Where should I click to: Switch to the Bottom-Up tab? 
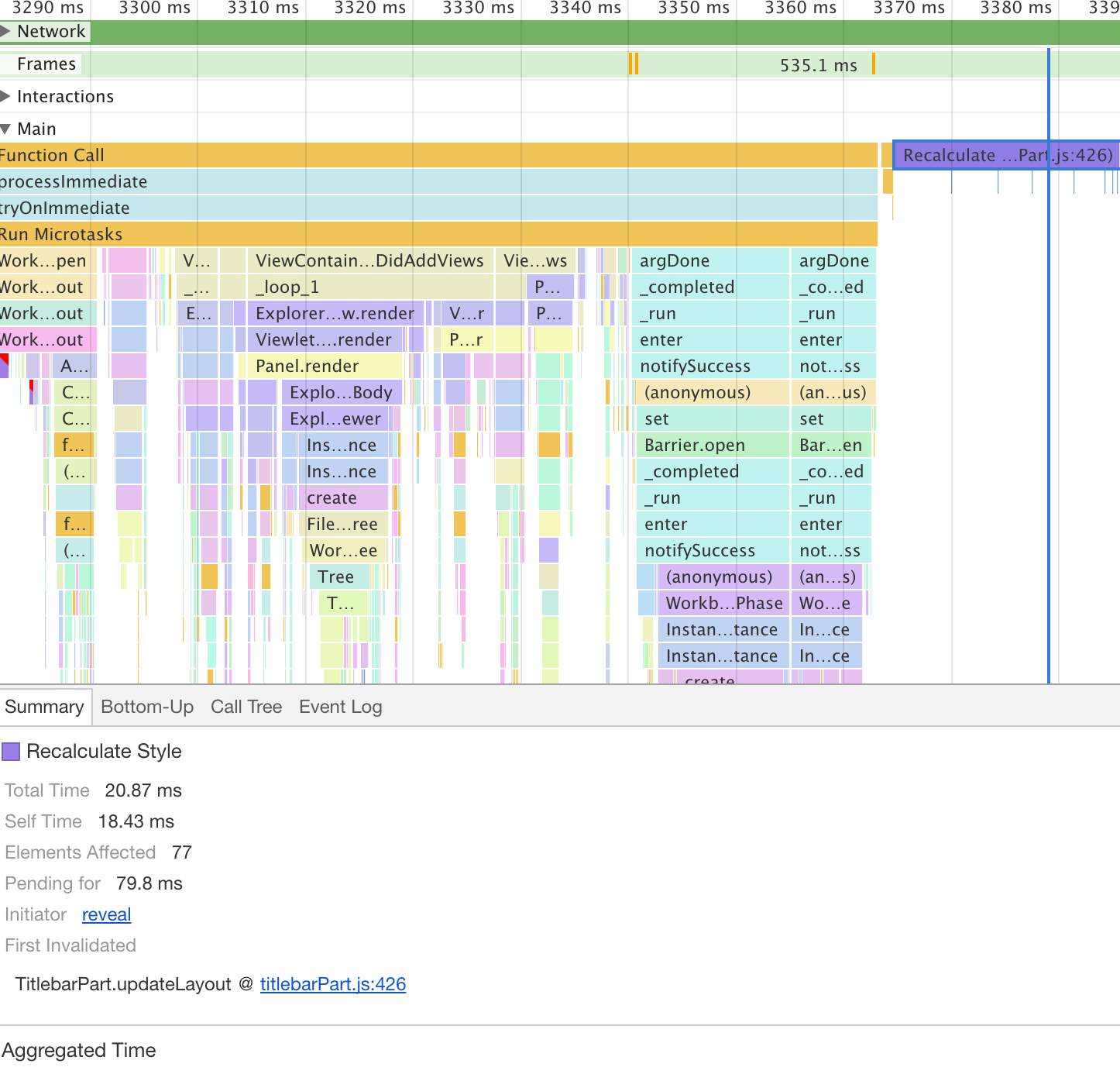146,707
